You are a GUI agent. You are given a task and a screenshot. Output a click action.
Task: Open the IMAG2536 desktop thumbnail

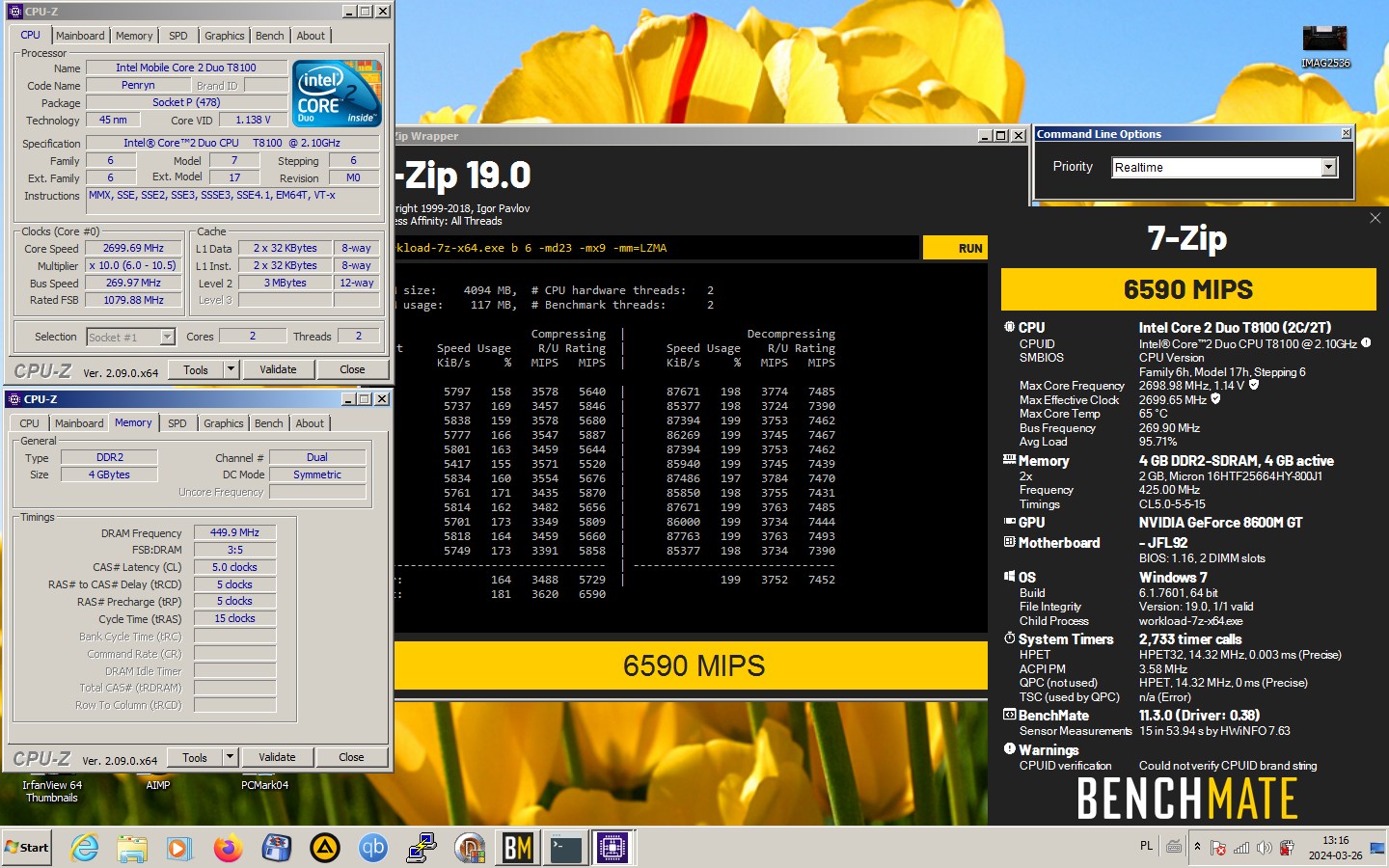(1325, 46)
